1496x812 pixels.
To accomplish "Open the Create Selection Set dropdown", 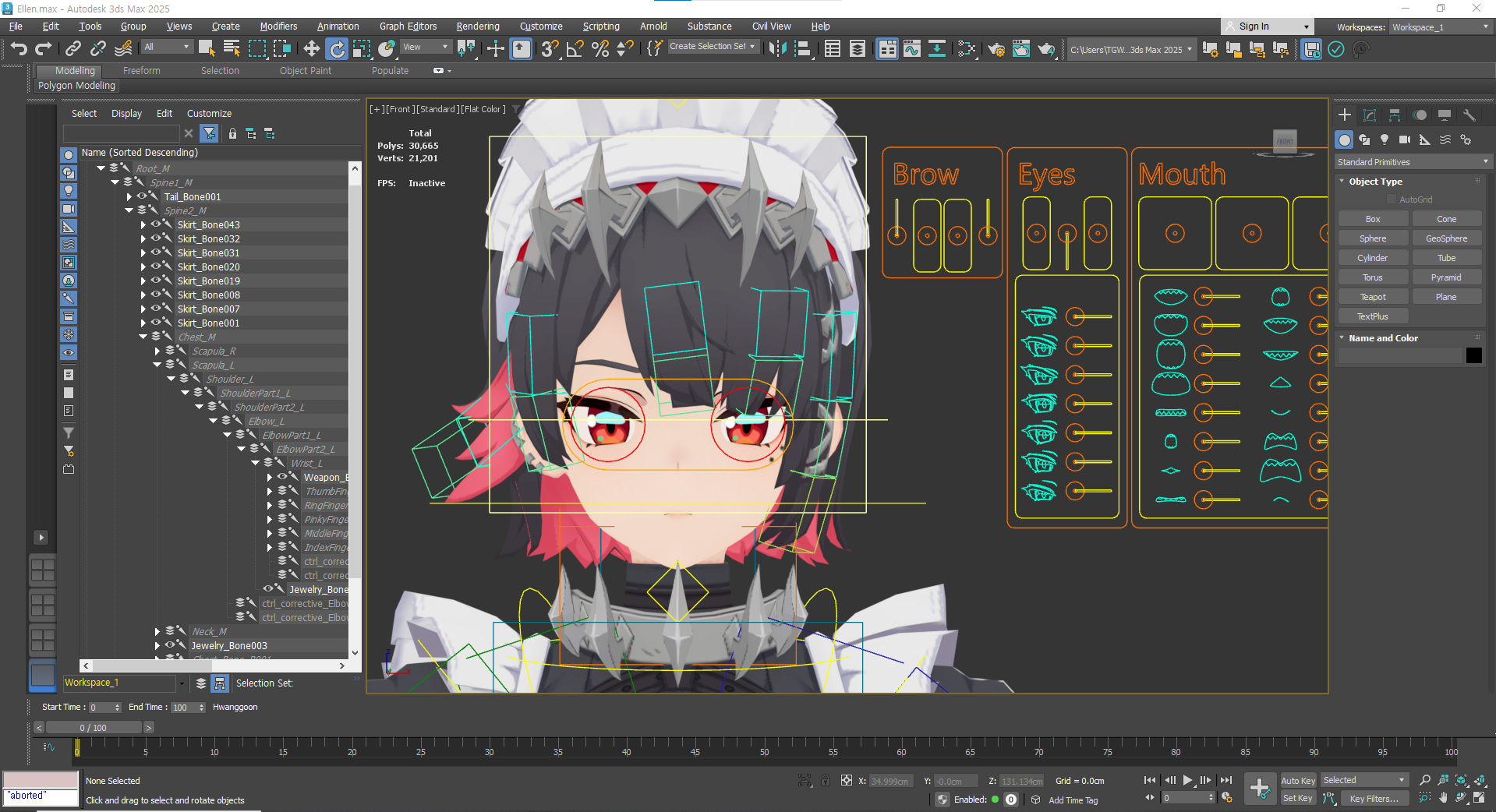I will pyautogui.click(x=713, y=47).
